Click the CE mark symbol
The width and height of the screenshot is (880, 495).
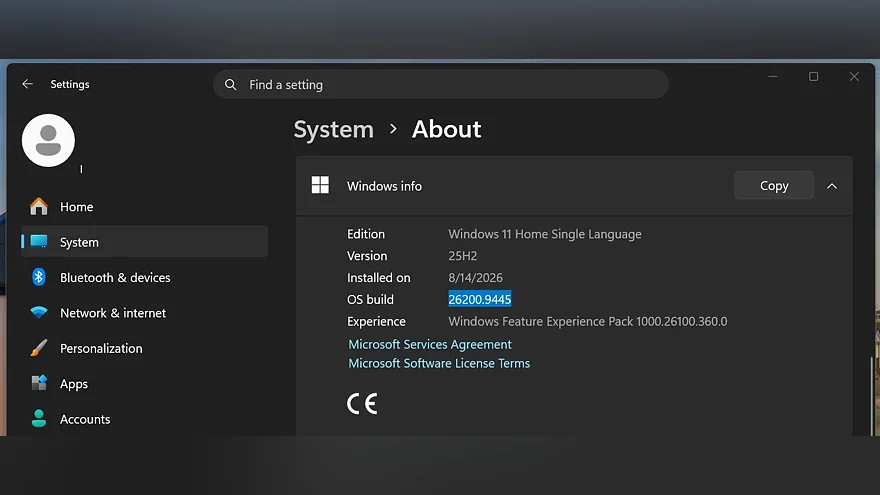(x=362, y=404)
